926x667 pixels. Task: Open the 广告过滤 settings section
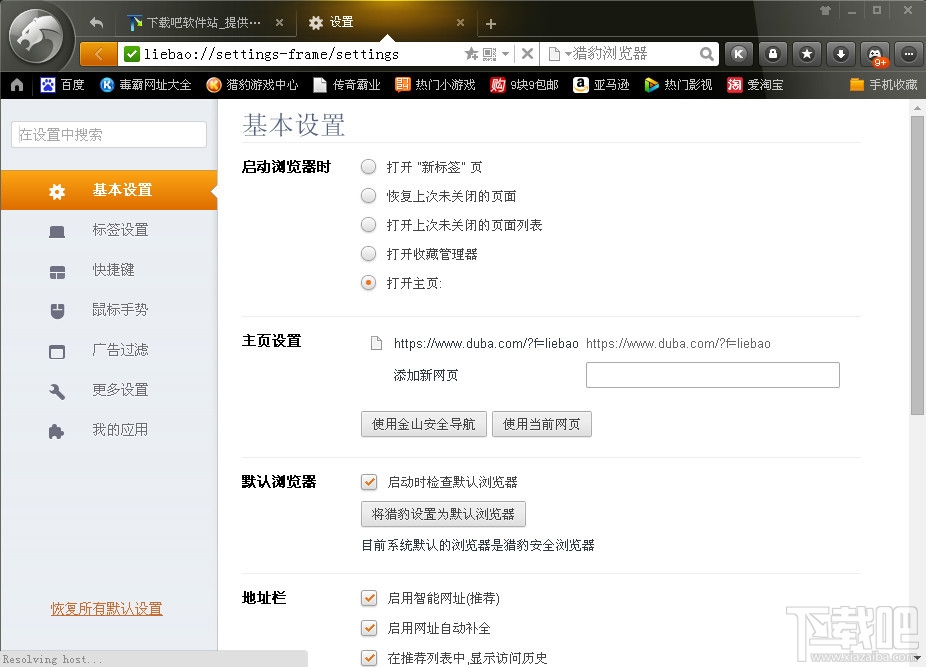109,349
